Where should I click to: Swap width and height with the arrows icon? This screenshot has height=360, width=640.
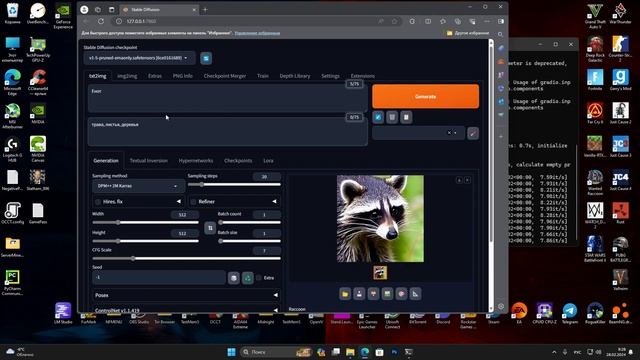[x=210, y=228]
